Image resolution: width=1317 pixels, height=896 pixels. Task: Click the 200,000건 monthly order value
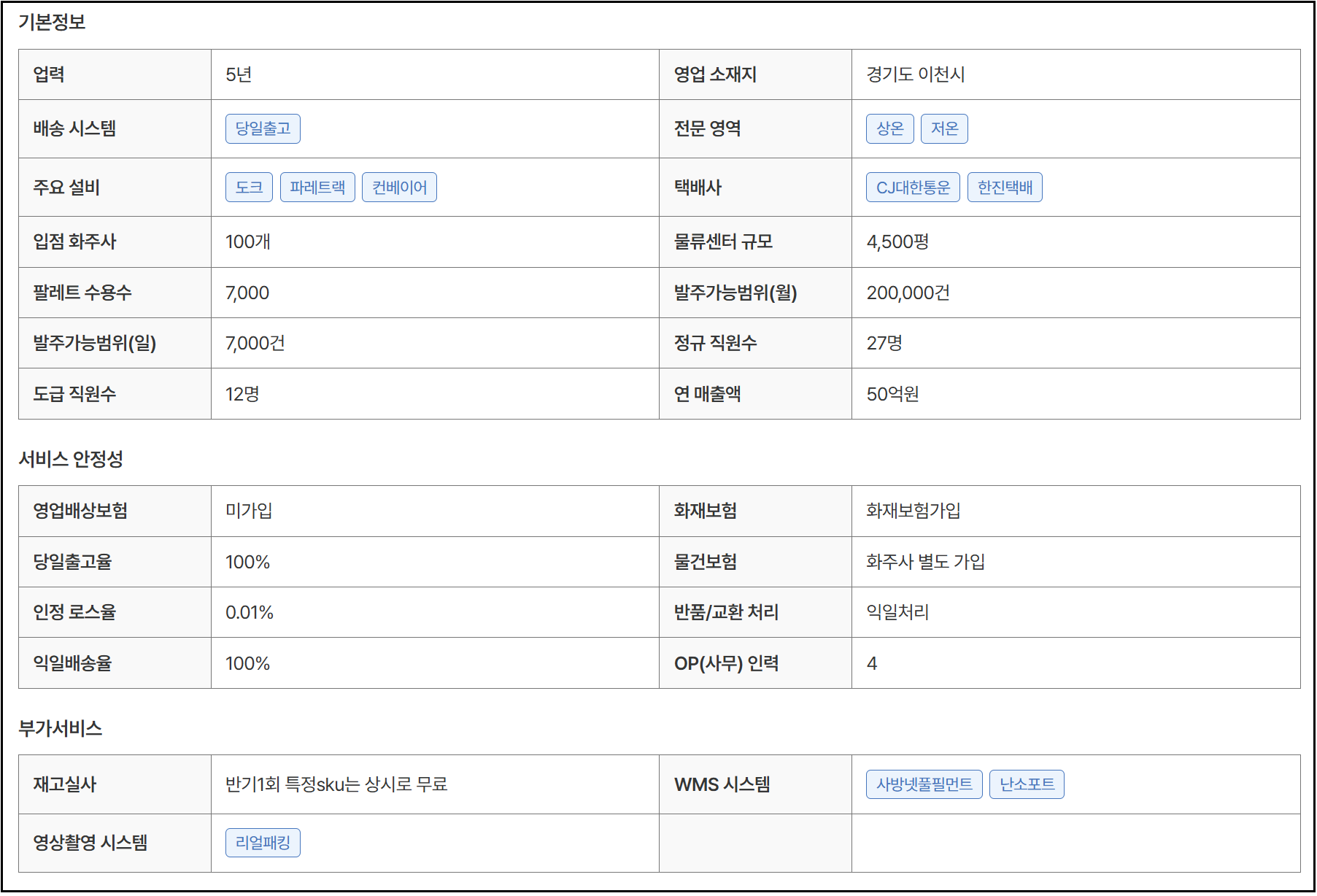click(908, 293)
